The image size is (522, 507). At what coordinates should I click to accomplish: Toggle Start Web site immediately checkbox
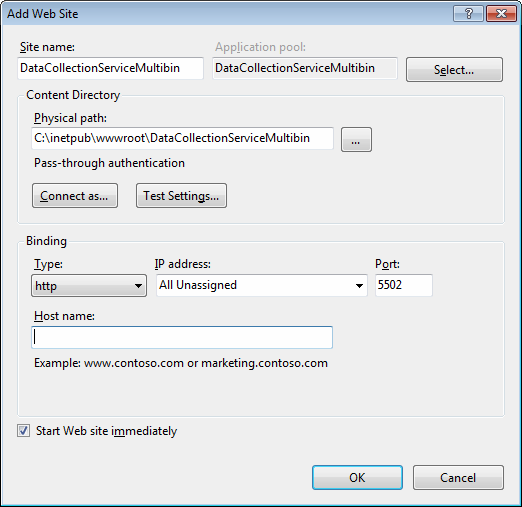point(24,431)
